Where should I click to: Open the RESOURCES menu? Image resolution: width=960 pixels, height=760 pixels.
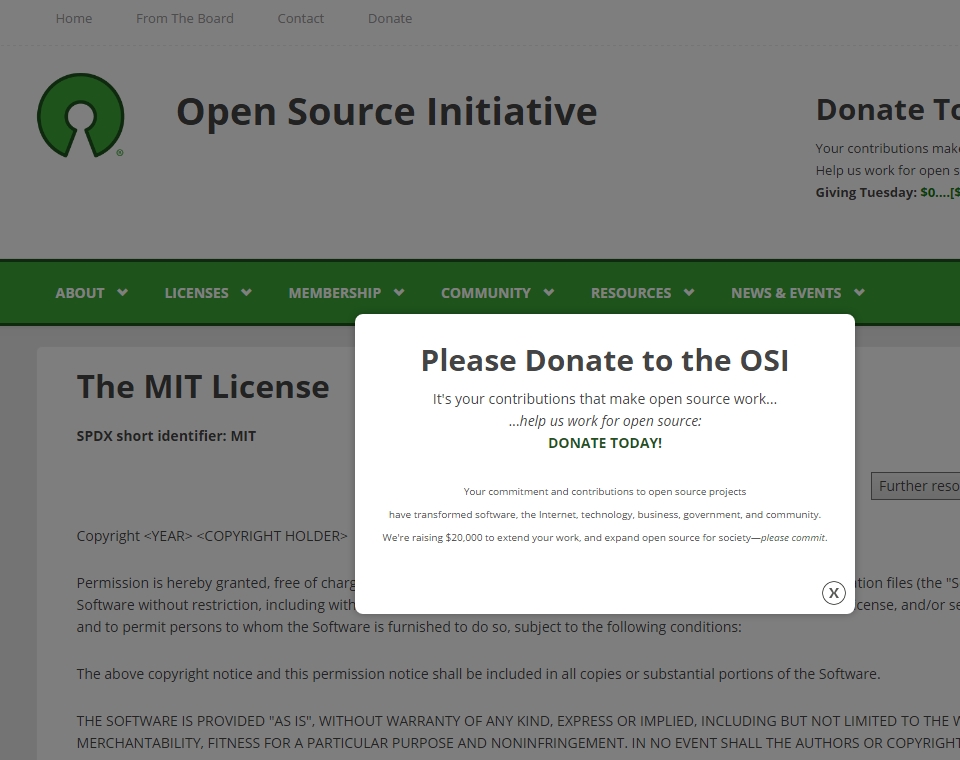[631, 293]
